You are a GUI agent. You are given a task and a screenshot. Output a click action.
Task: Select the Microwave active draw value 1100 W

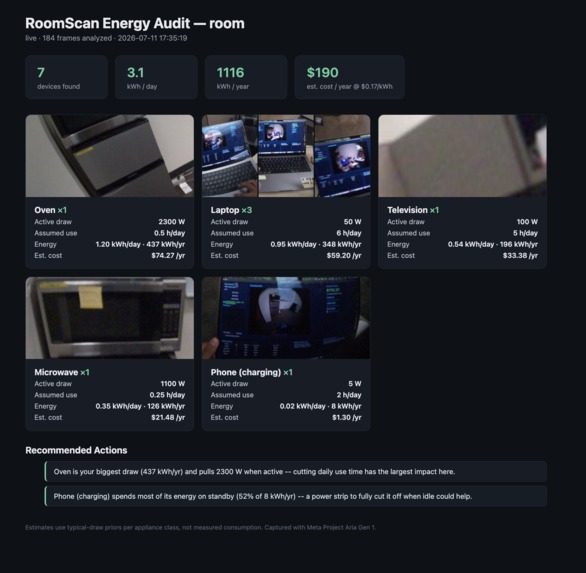173,384
